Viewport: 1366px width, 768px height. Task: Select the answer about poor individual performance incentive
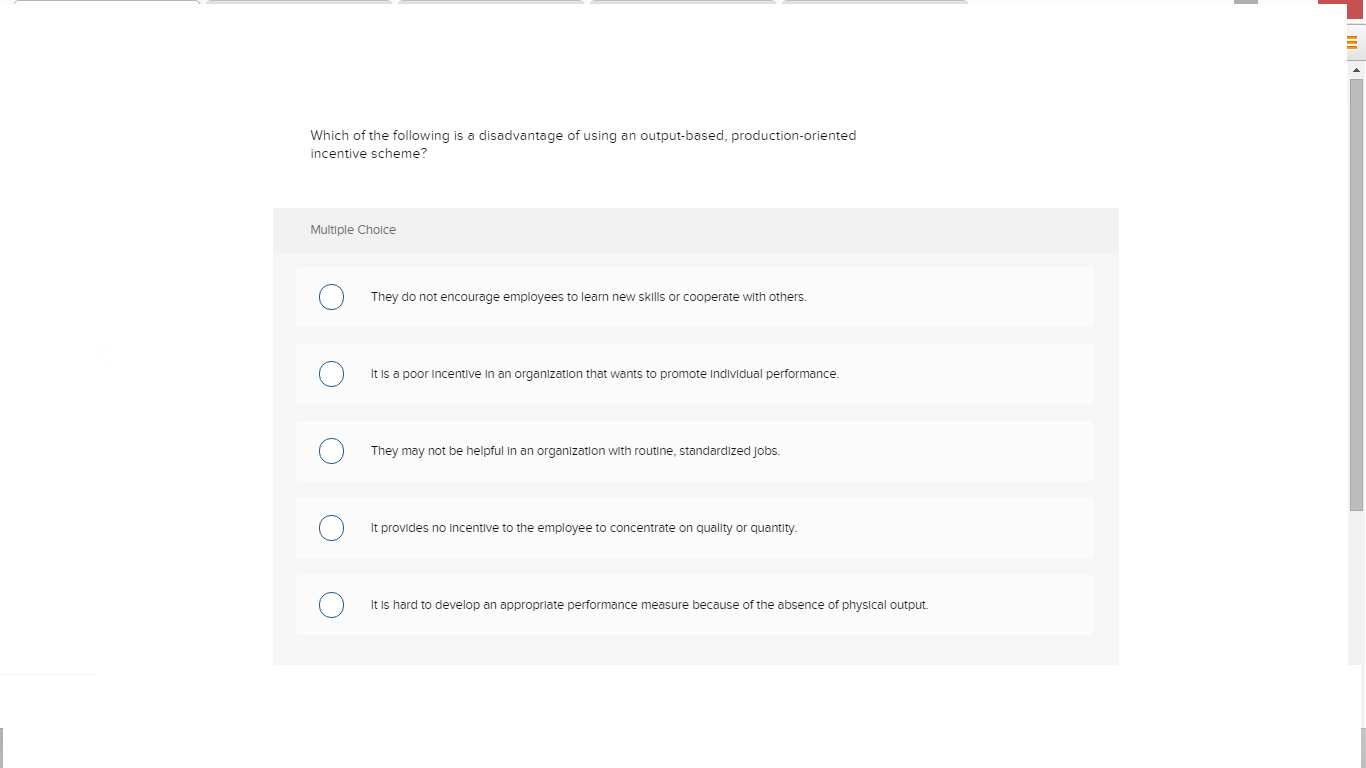click(331, 374)
